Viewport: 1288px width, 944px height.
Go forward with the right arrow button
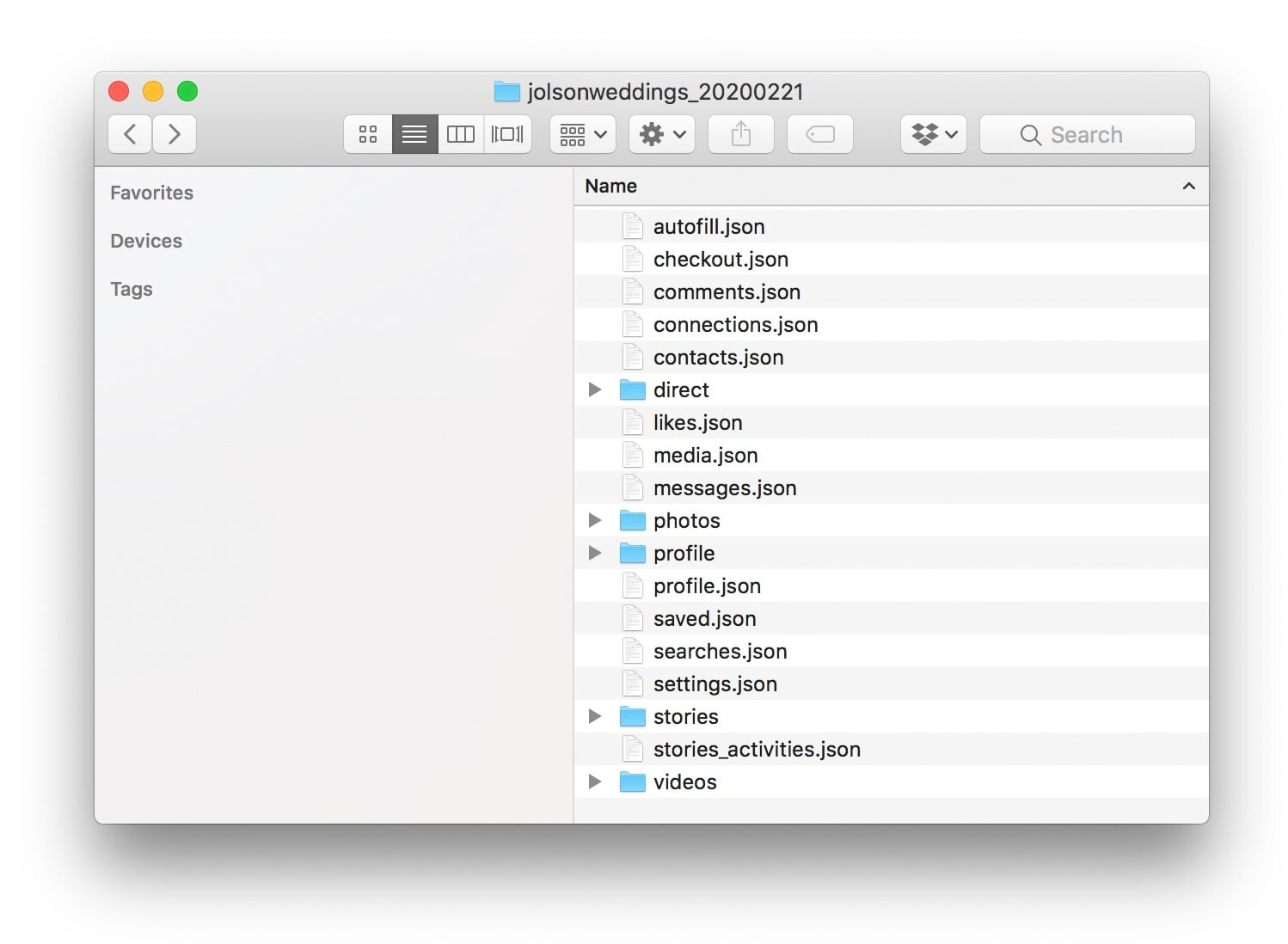click(x=175, y=134)
